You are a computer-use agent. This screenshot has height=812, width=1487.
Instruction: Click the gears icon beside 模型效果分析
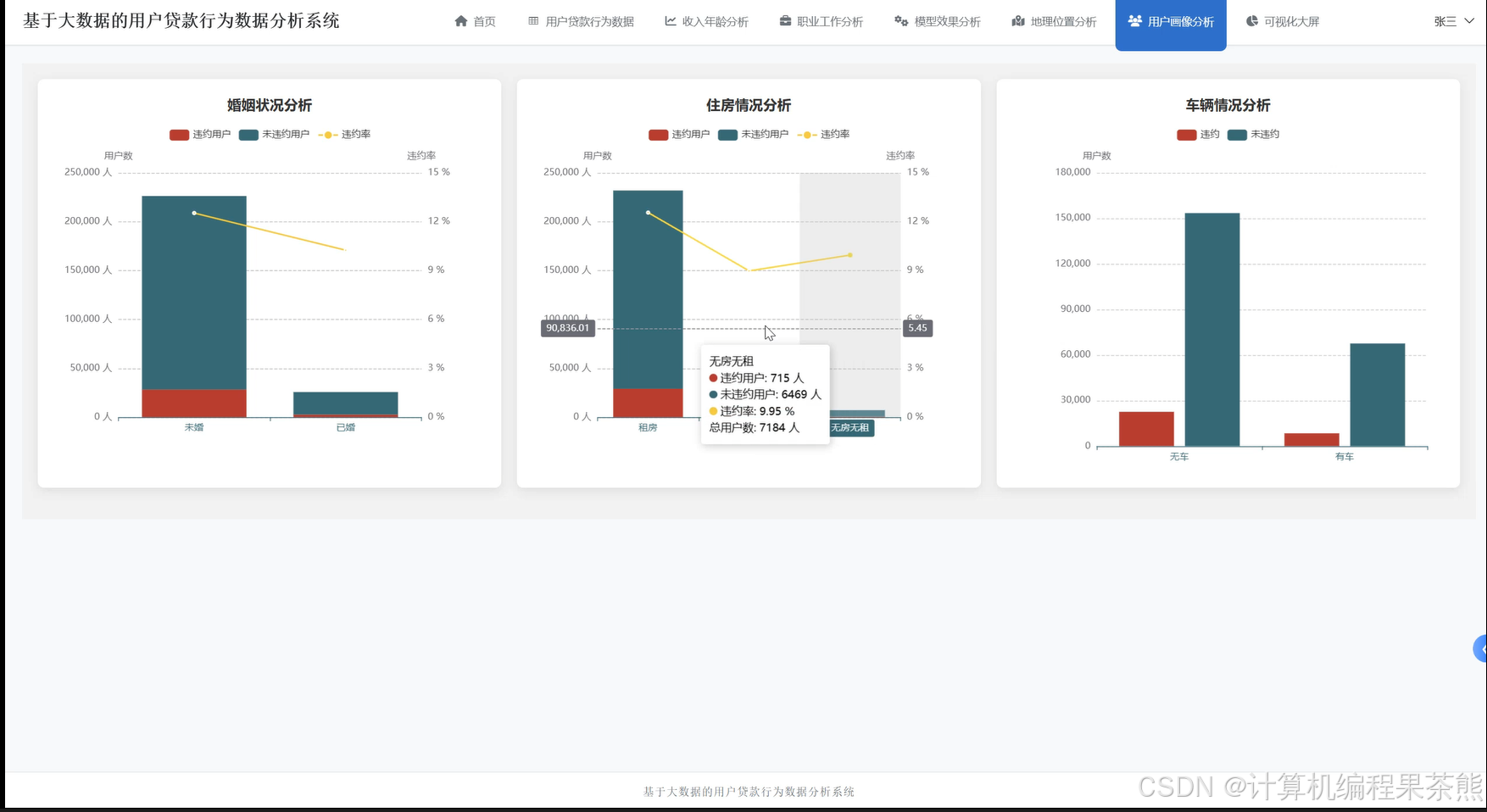click(x=901, y=21)
